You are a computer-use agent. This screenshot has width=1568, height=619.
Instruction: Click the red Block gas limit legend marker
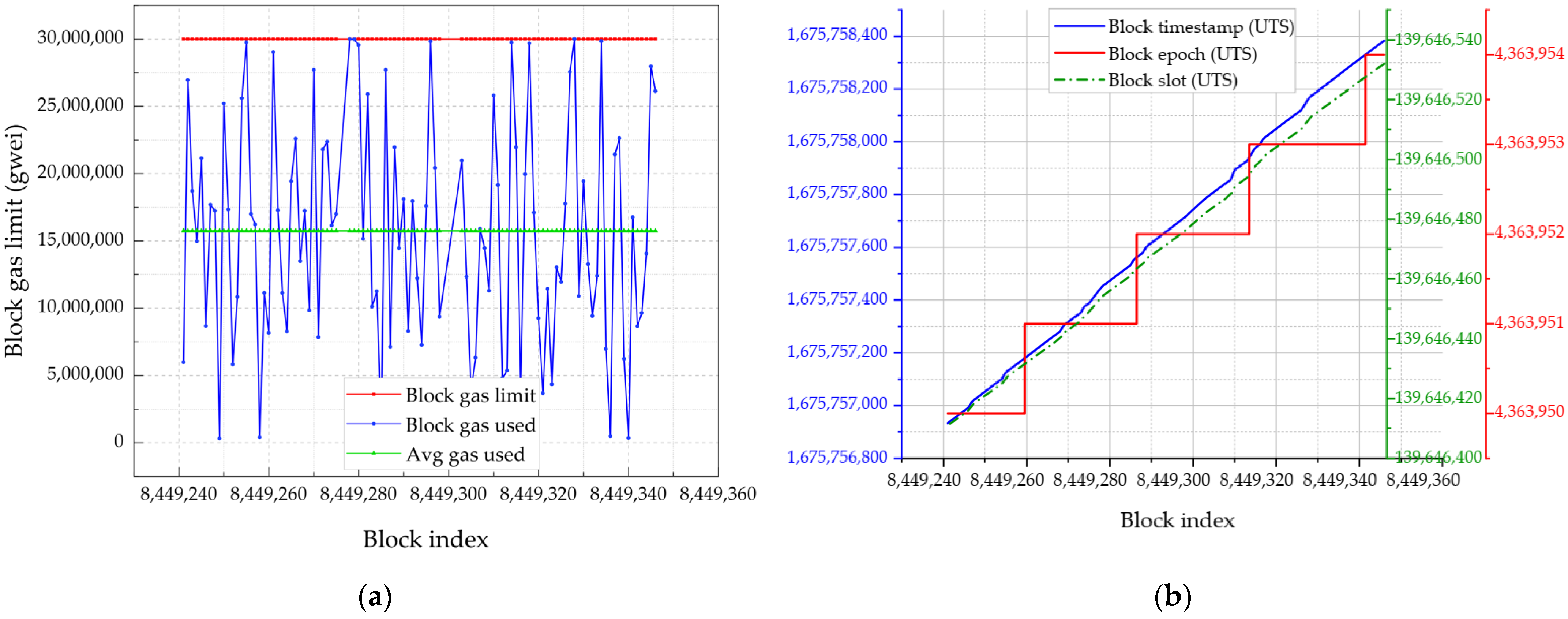(374, 394)
